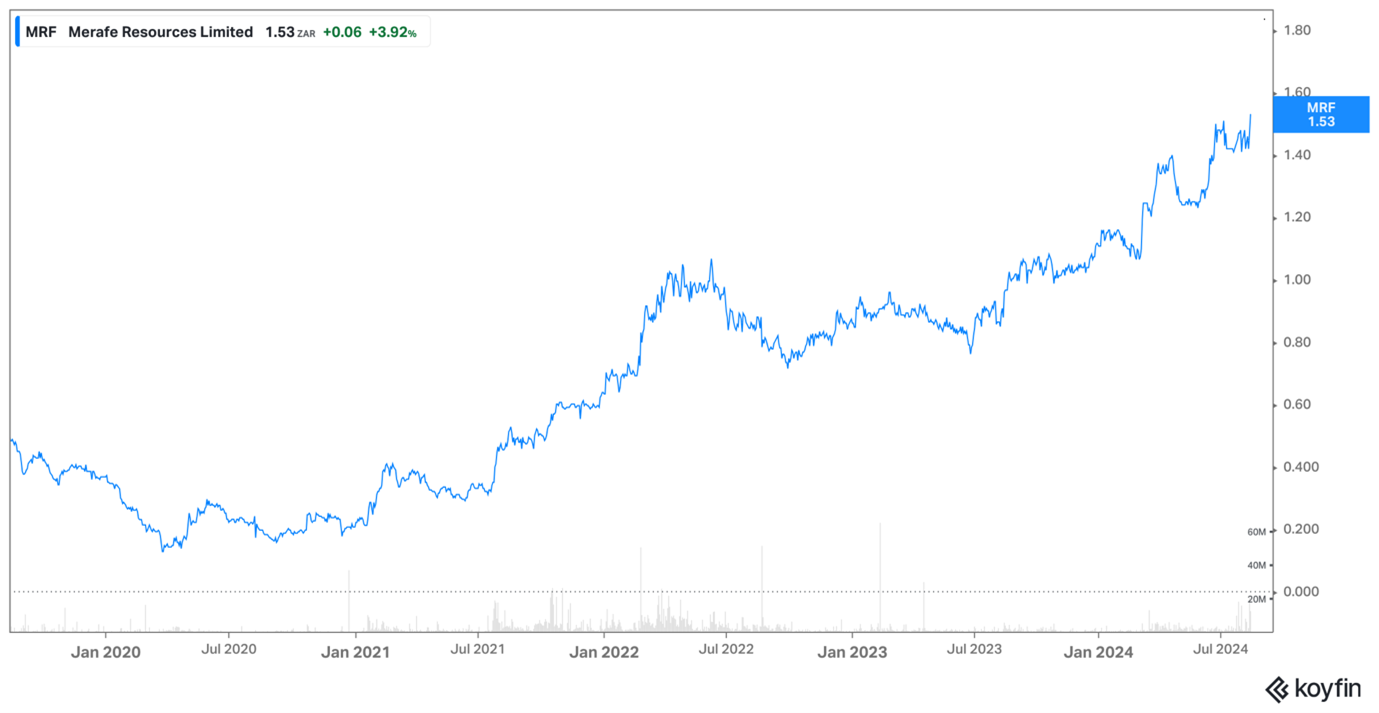Click the blue MRF 1.53 price tag
Image resolution: width=1379 pixels, height=713 pixels.
[x=1320, y=114]
